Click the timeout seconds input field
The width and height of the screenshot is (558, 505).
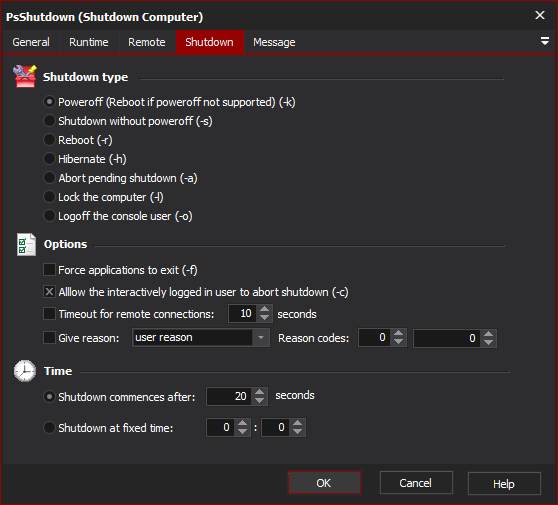click(x=243, y=313)
